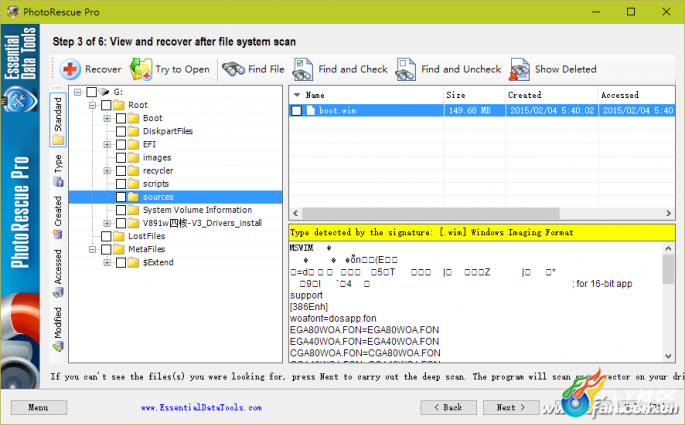
Task: Tick the boot.wim file checkbox
Action: 297,111
